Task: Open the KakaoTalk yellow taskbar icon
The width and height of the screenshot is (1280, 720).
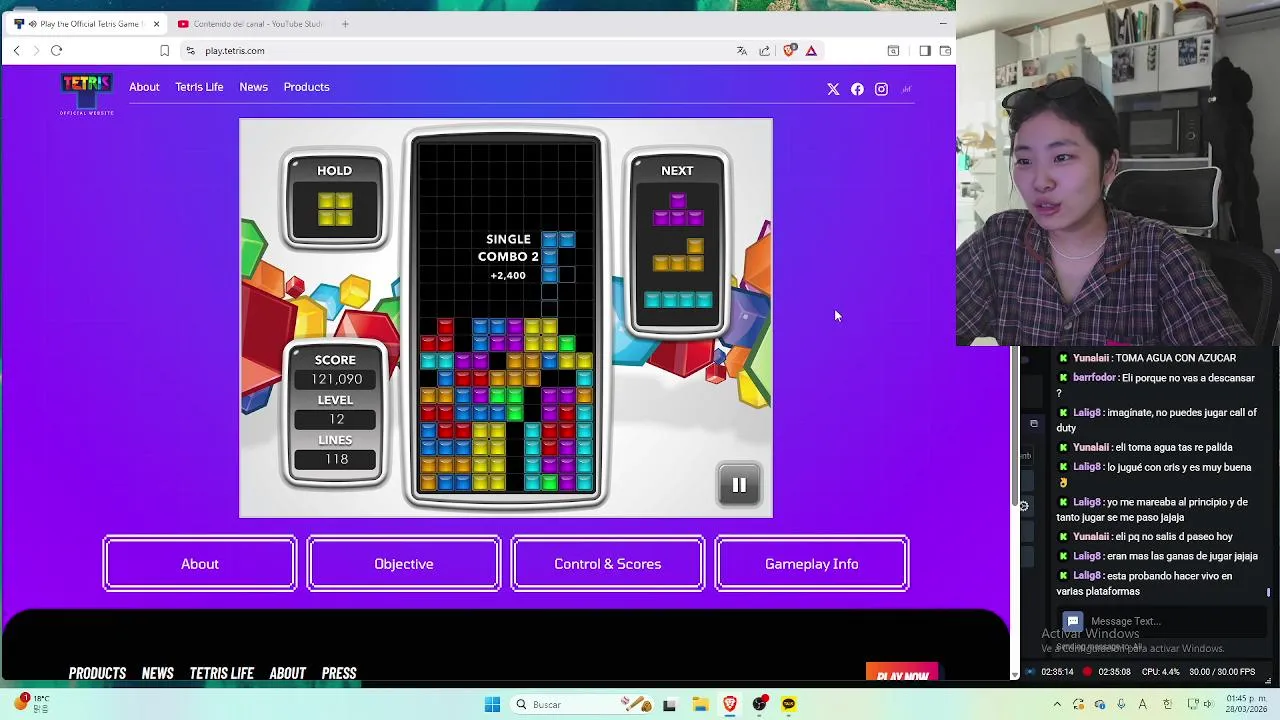Action: (789, 705)
